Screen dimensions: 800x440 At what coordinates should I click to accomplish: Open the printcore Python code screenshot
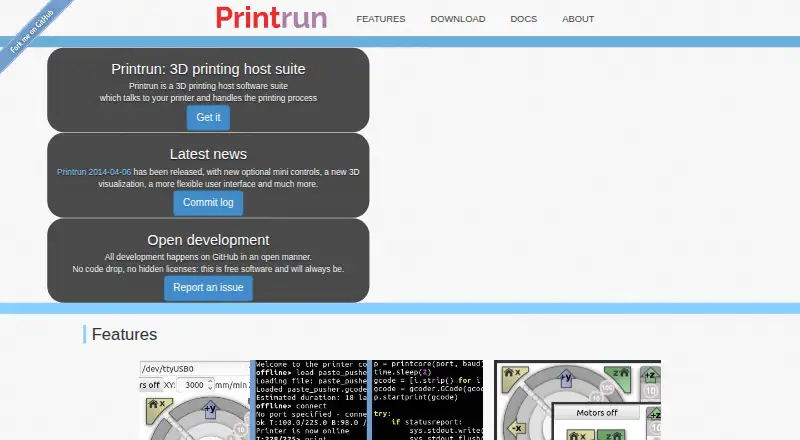(x=428, y=400)
